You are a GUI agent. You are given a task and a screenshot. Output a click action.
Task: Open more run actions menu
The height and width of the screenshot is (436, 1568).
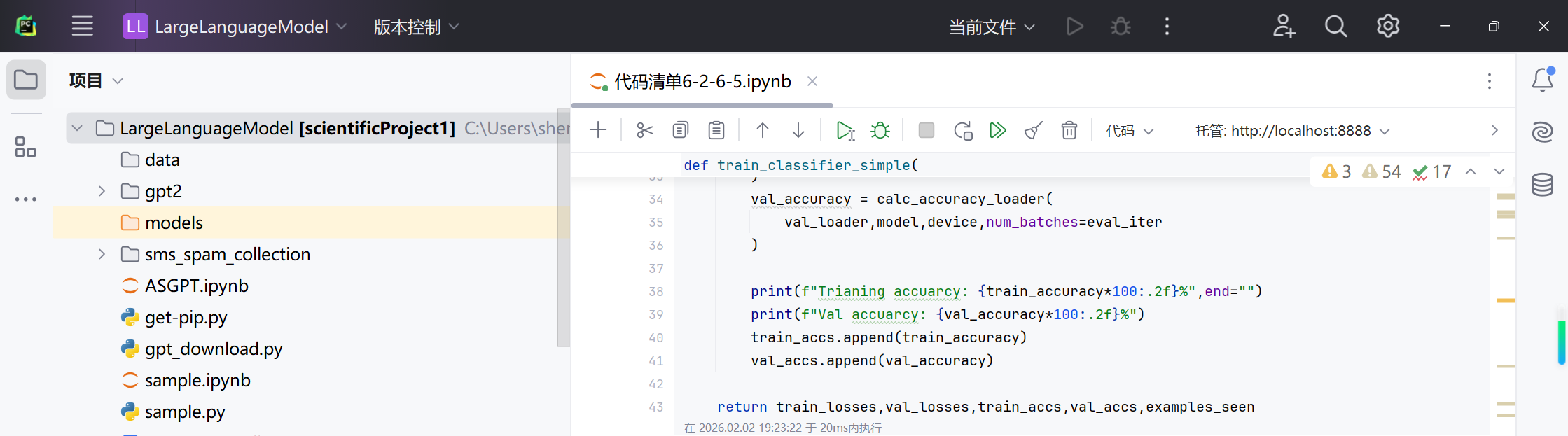pos(1167,27)
